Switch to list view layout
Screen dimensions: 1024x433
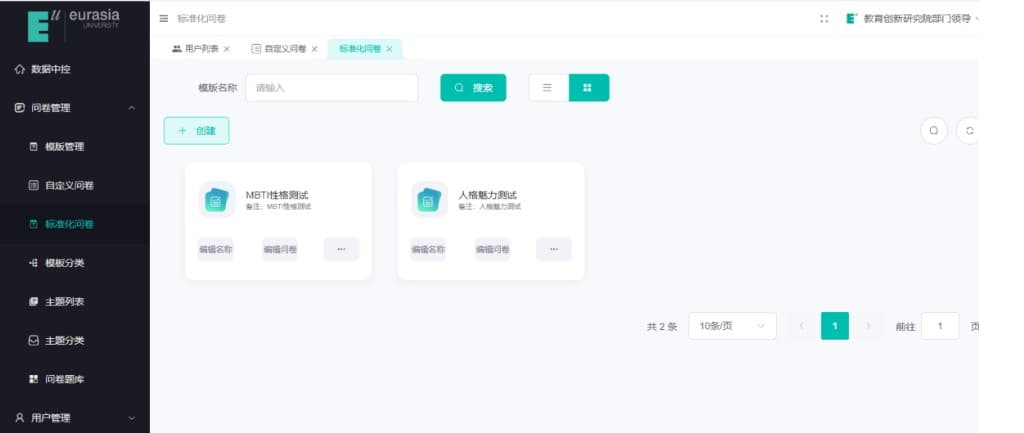(x=548, y=88)
